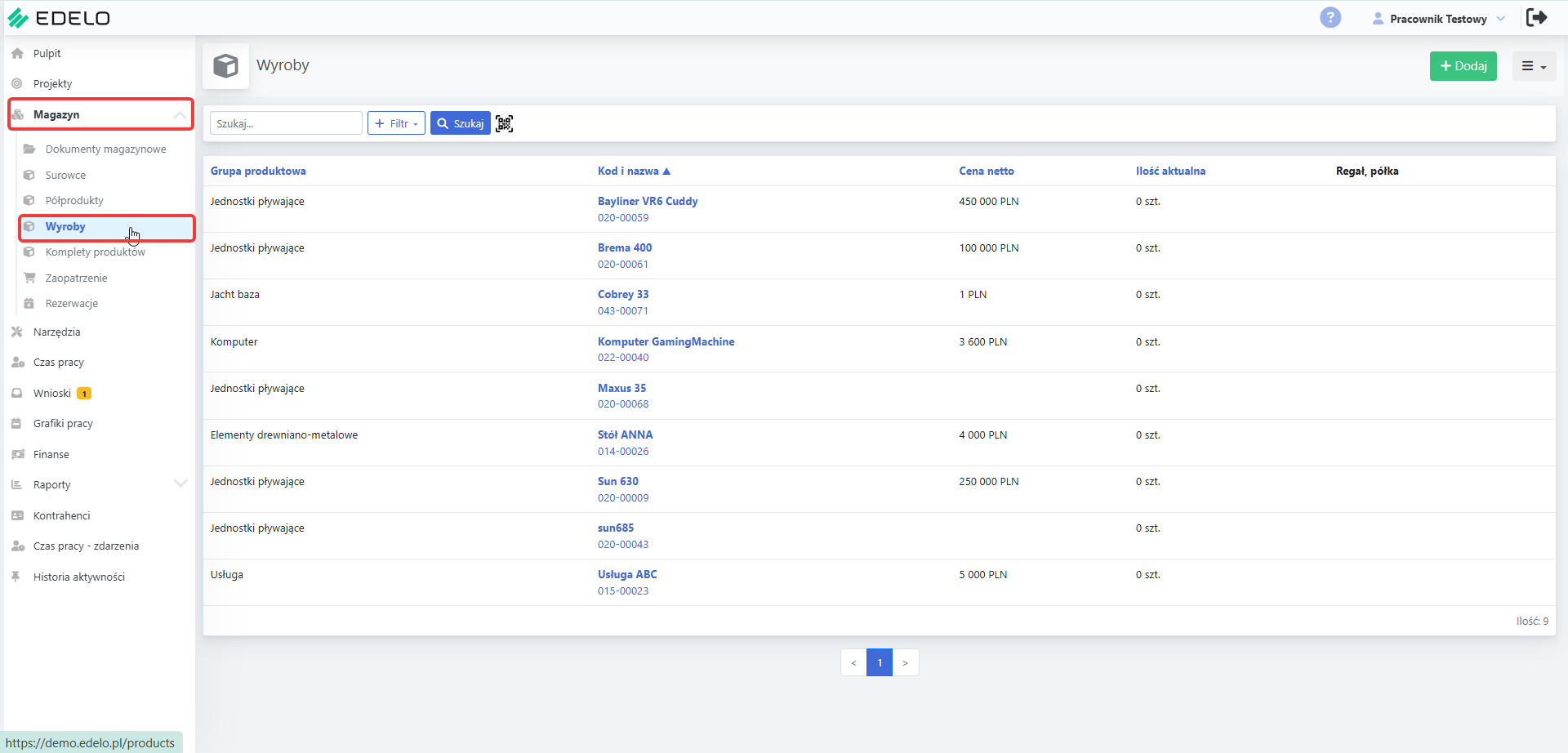Go to Kontrahenci menu item
The height and width of the screenshot is (753, 1568).
coord(61,515)
